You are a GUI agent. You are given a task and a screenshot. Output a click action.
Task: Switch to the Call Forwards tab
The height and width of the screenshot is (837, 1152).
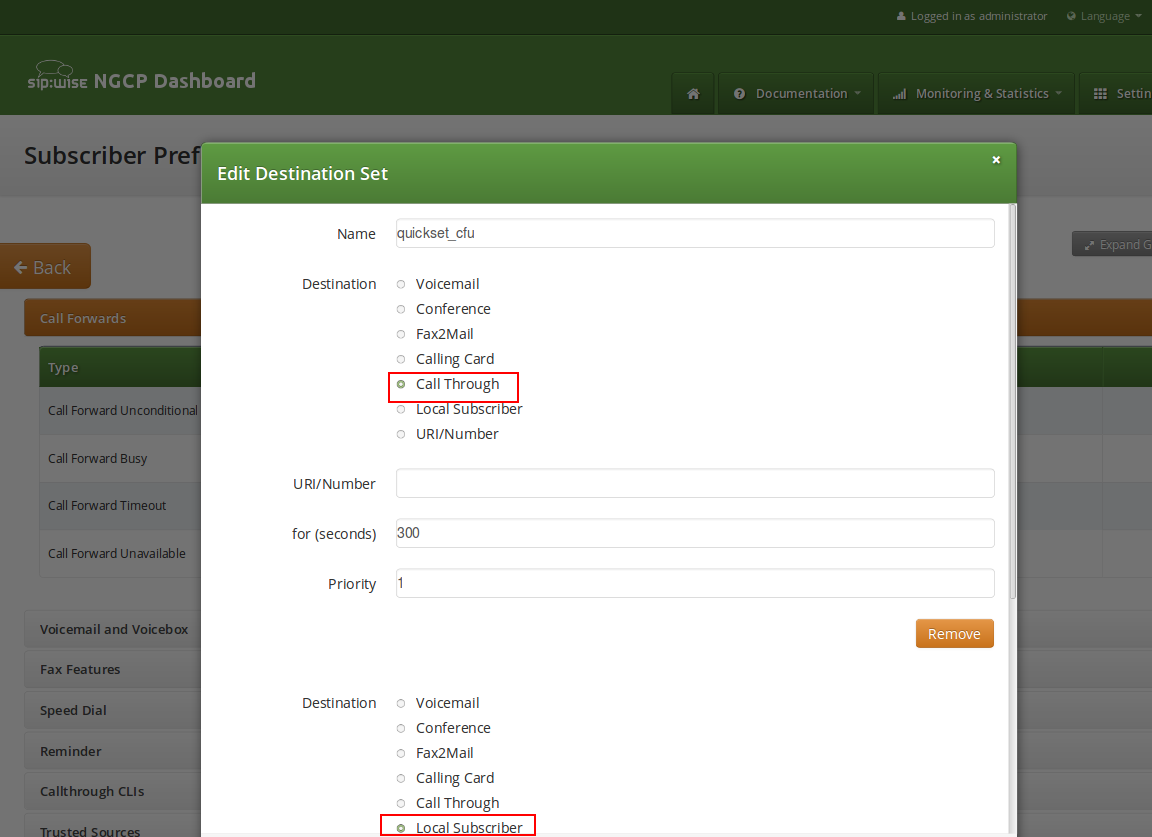click(x=81, y=317)
